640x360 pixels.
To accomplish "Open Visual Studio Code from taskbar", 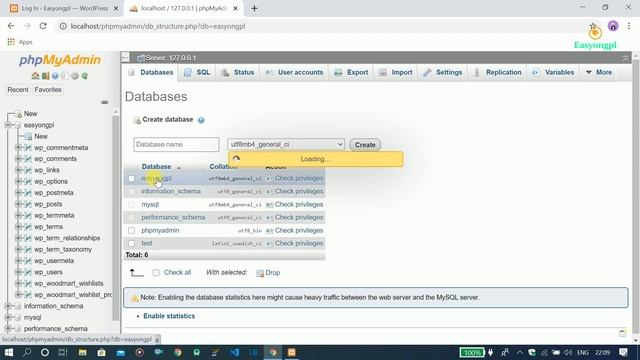I will (235, 352).
